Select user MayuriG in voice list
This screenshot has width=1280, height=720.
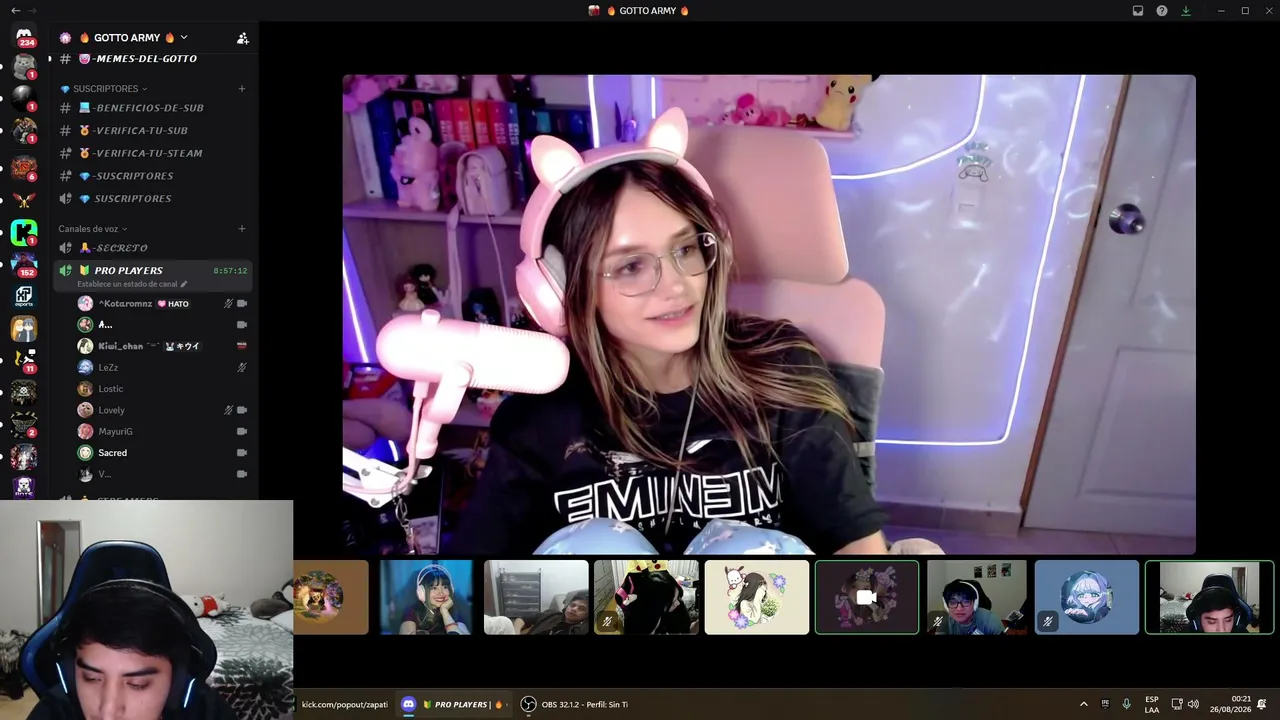(162, 432)
